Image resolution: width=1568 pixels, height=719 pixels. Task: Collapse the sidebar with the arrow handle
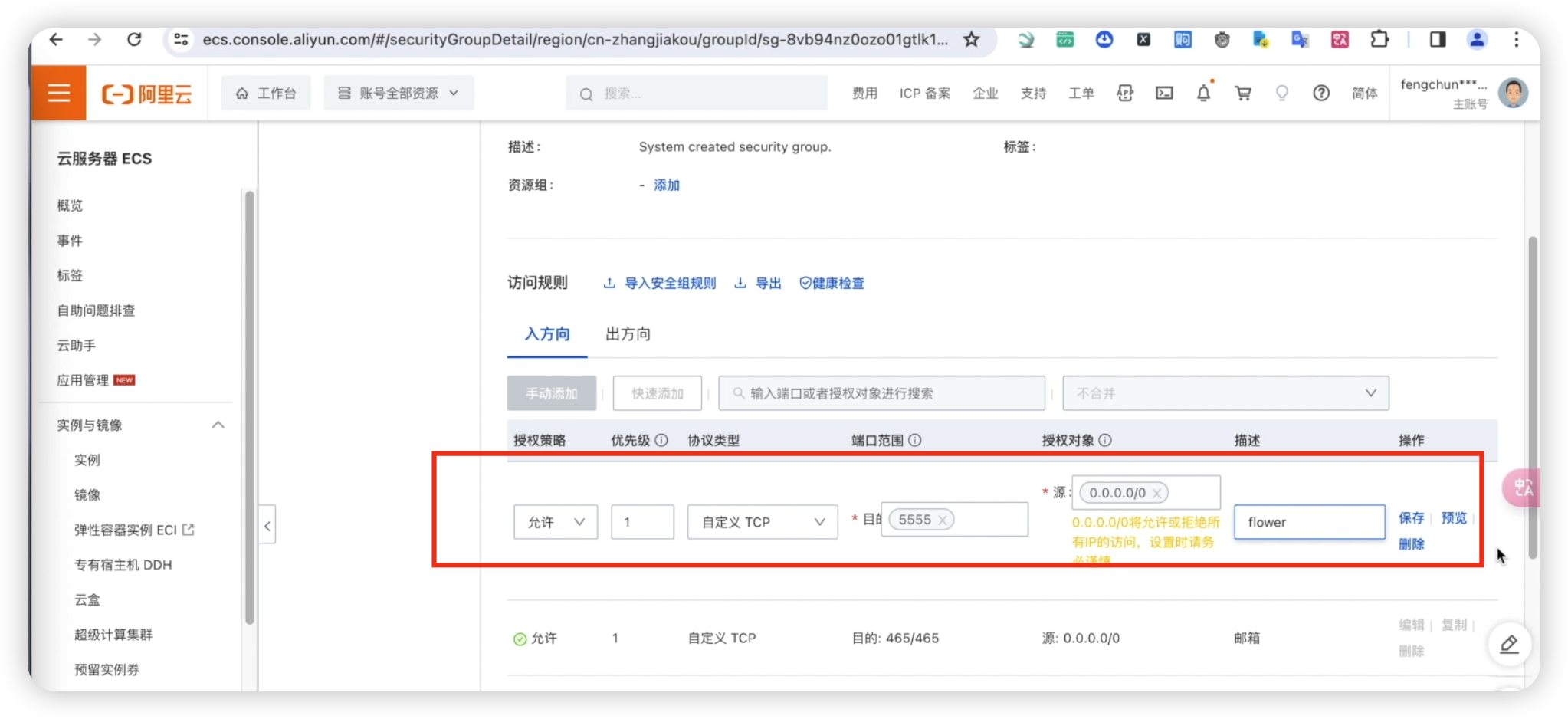tap(267, 526)
